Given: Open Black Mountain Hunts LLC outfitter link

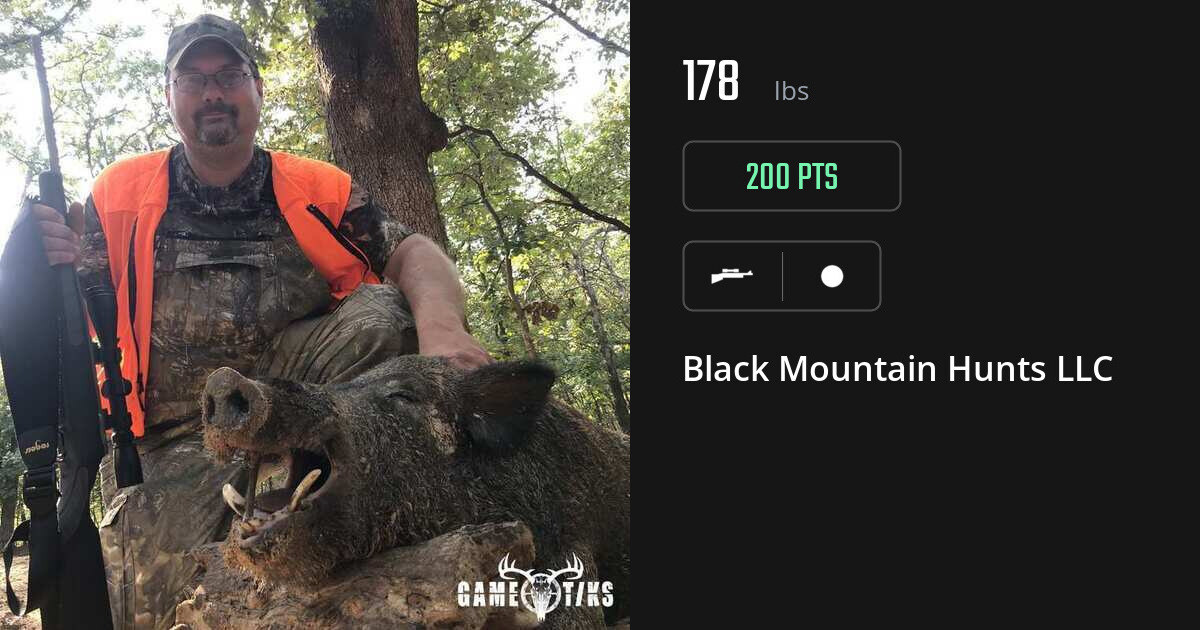Looking at the screenshot, I should point(897,369).
